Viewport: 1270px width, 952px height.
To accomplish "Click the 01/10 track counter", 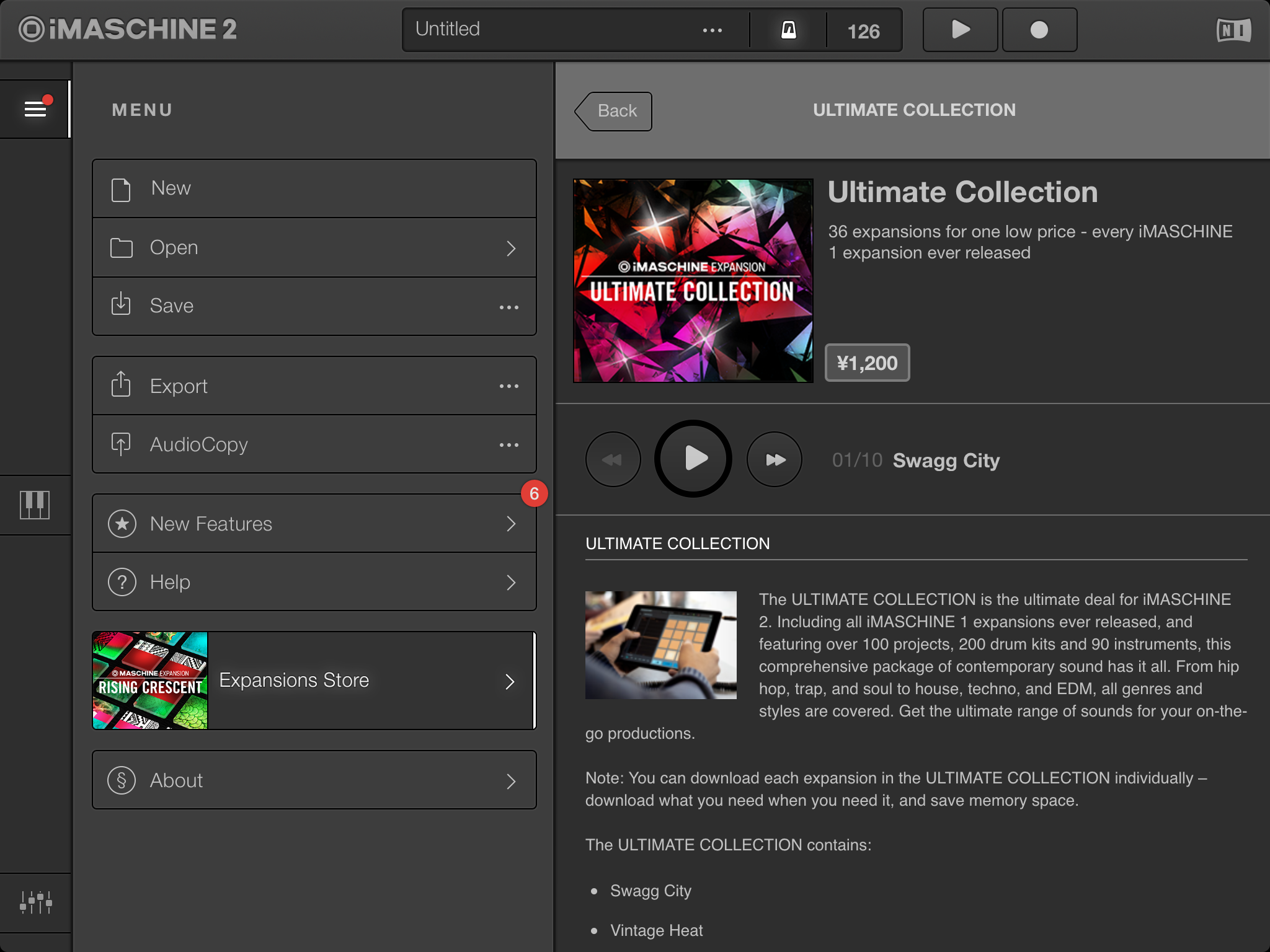I will pos(857,460).
